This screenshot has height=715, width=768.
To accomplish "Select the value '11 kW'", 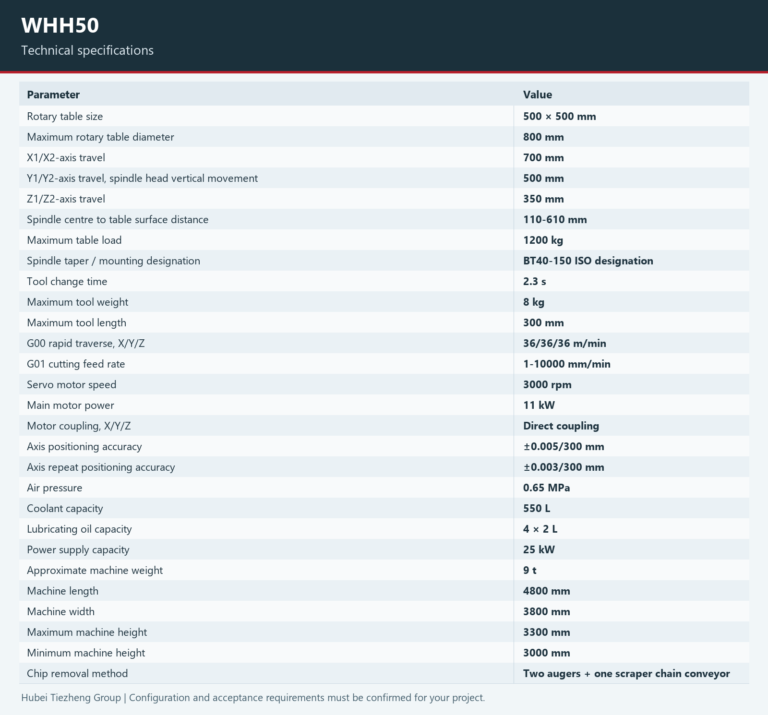I will point(539,405).
